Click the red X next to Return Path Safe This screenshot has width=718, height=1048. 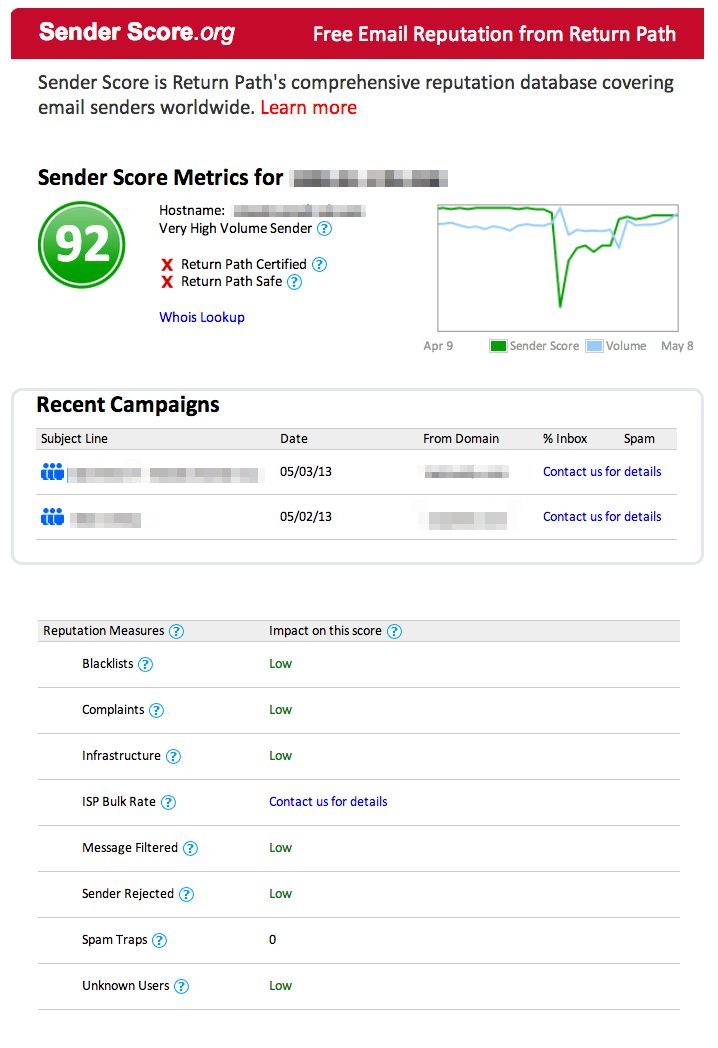[x=167, y=282]
